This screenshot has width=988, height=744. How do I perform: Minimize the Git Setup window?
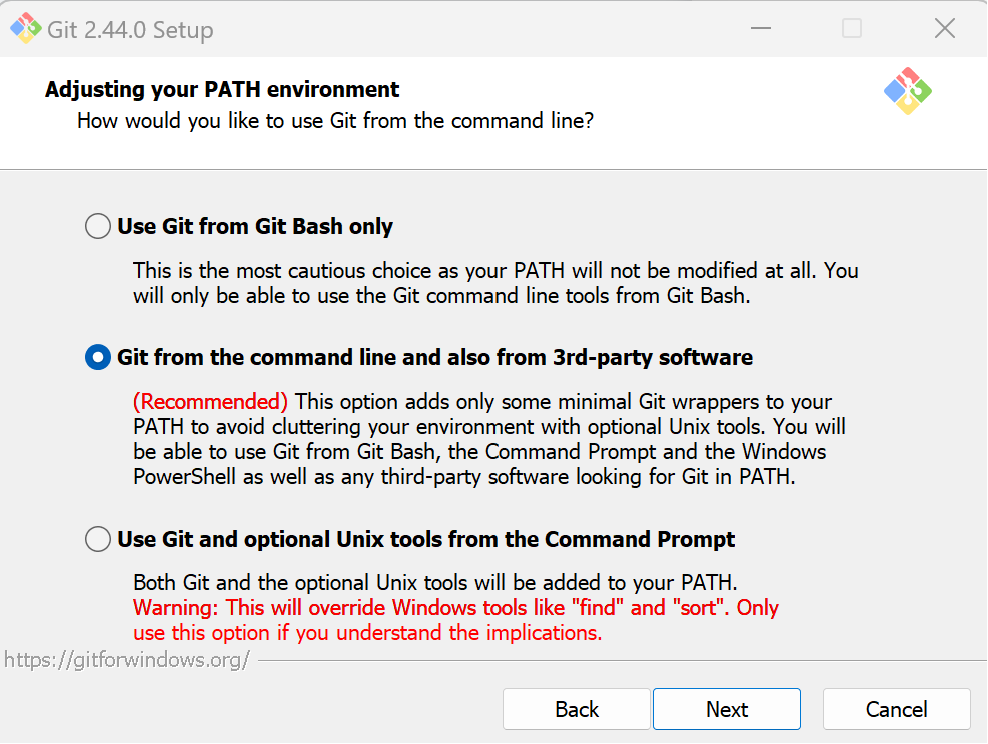pyautogui.click(x=761, y=28)
